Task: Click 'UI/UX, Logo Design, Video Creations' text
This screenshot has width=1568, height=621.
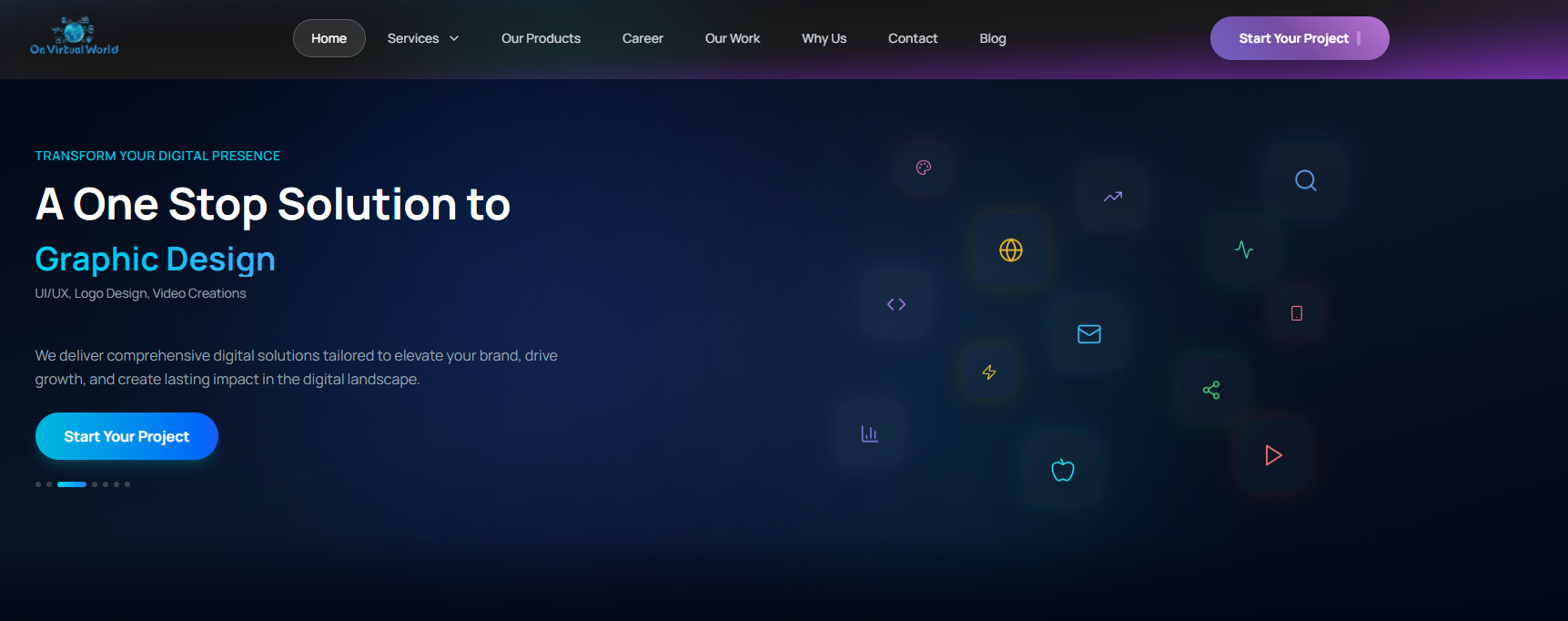Action: (x=140, y=293)
